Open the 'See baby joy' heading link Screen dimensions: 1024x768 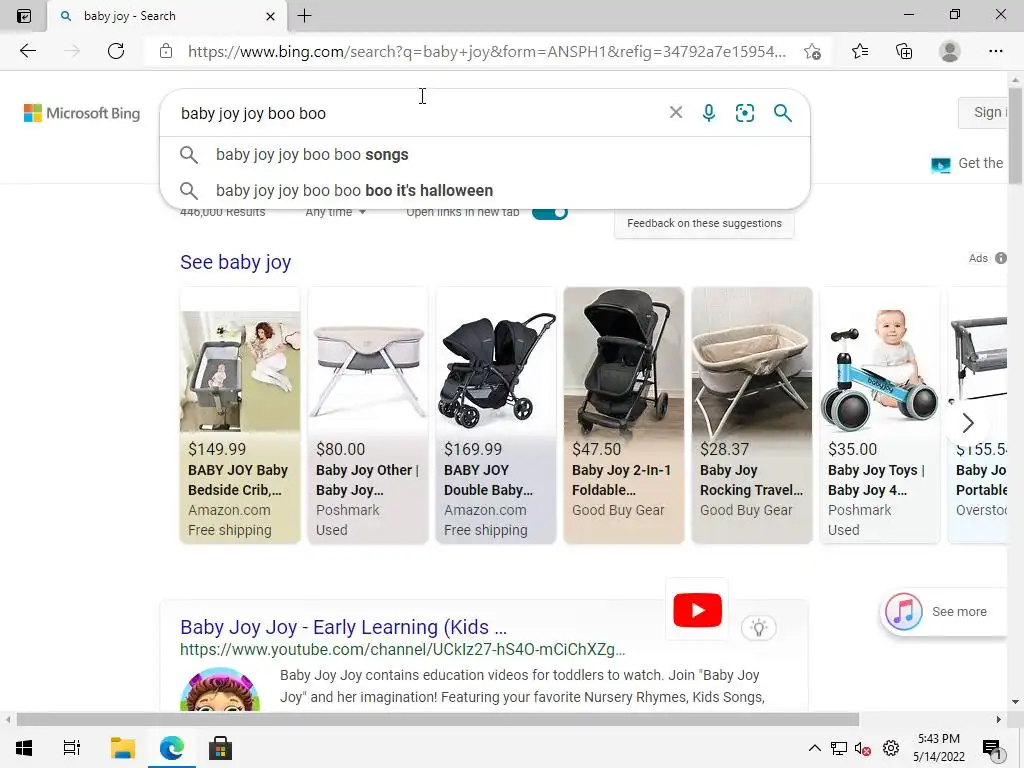point(236,262)
